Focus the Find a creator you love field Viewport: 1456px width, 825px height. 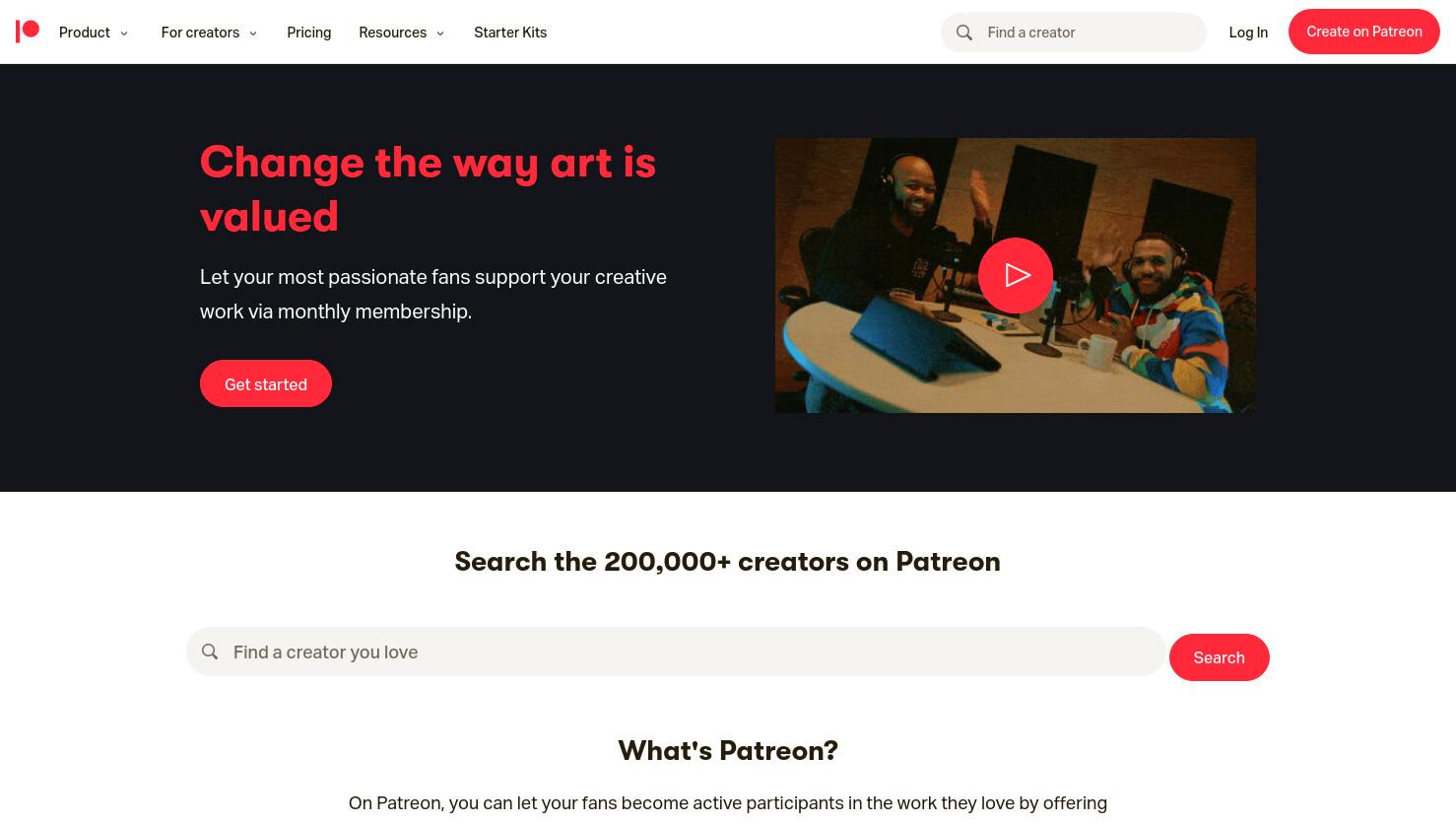676,652
